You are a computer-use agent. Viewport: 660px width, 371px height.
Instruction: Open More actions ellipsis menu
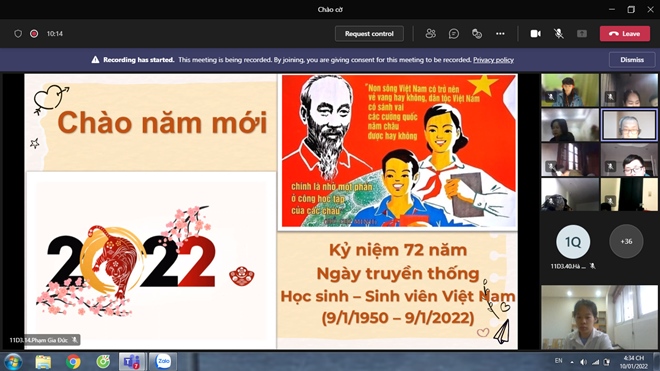click(500, 34)
